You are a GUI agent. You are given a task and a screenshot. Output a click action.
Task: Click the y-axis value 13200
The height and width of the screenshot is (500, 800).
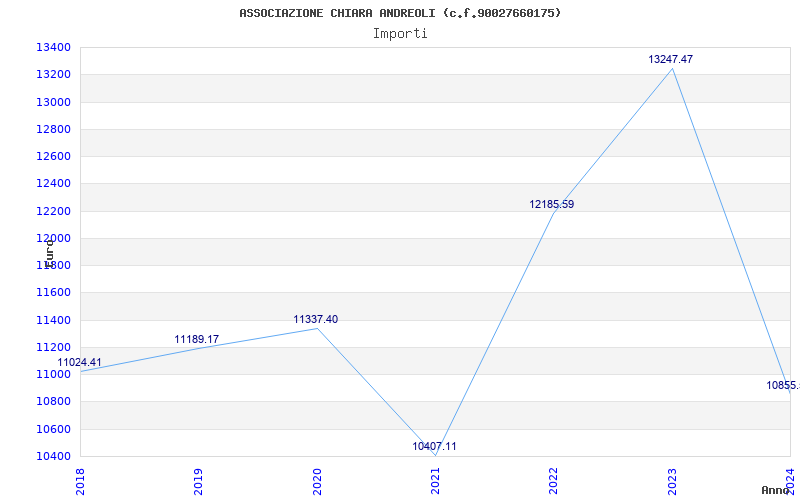click(x=53, y=74)
